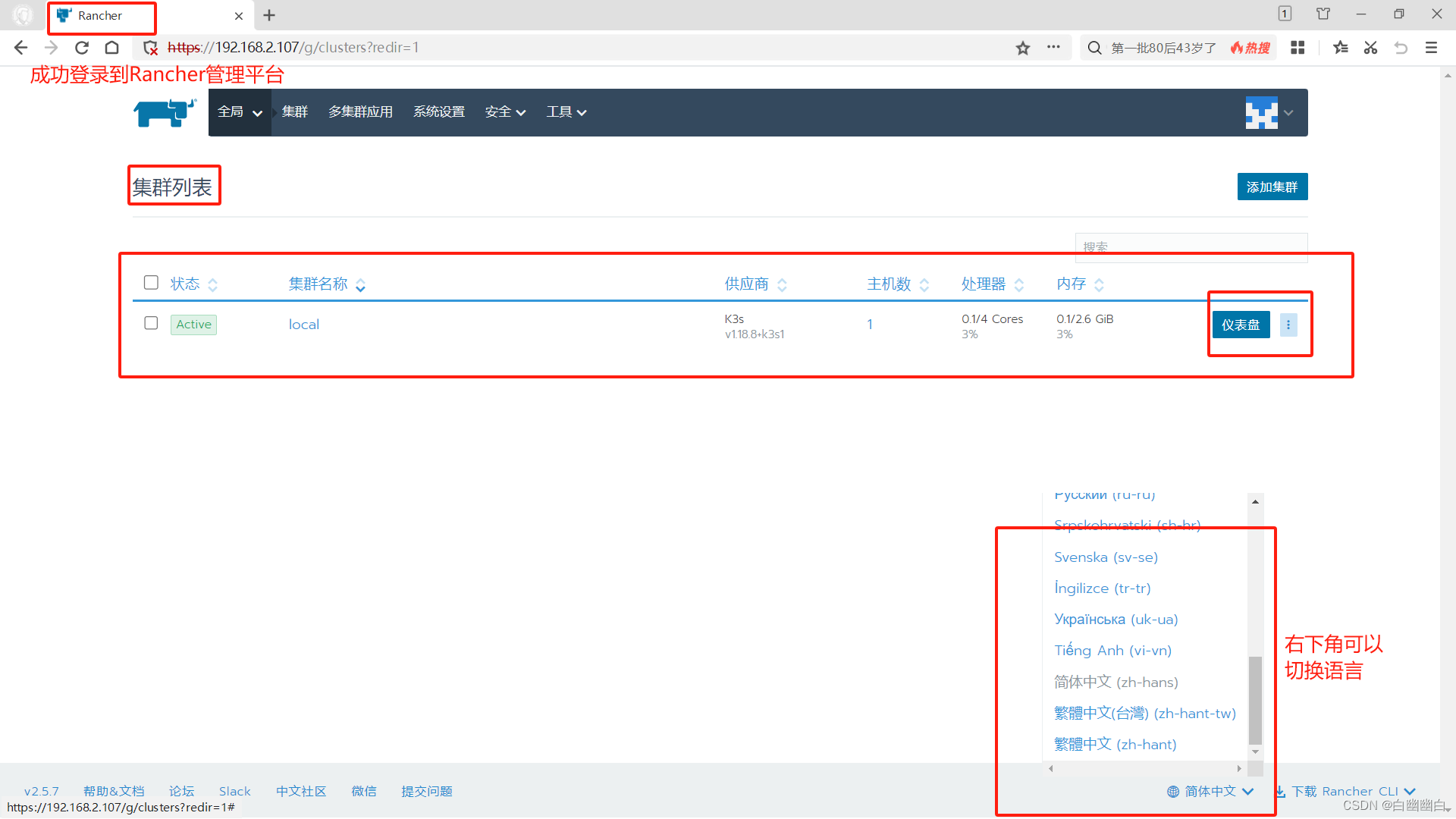
Task: Open the 微信 footer link
Action: pos(364,792)
